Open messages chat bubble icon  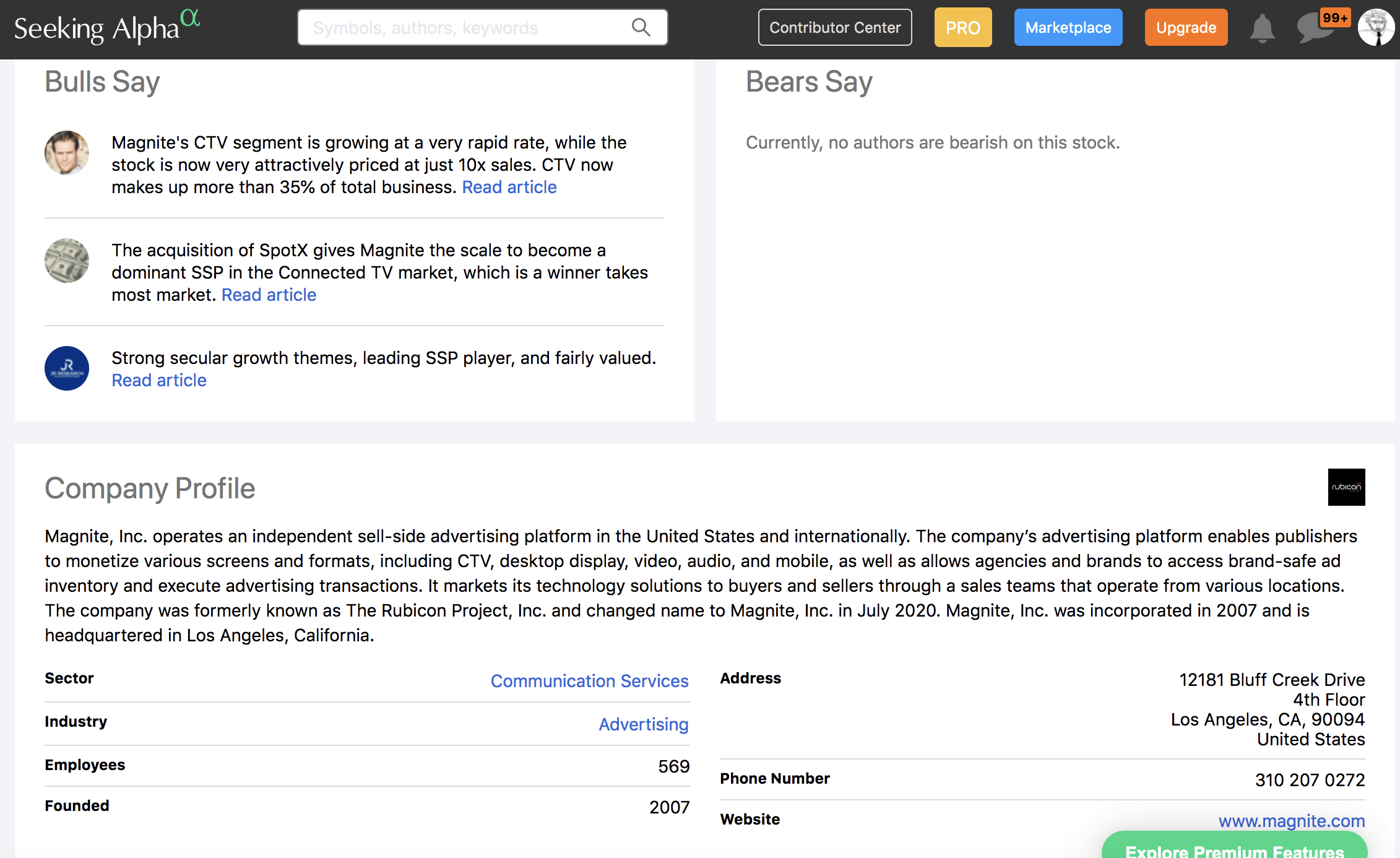[1314, 28]
